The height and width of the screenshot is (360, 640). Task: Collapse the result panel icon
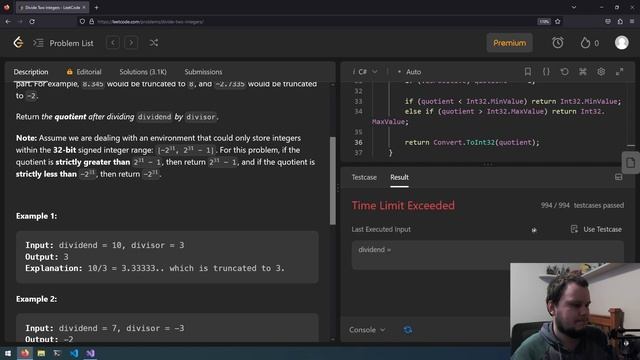[619, 177]
